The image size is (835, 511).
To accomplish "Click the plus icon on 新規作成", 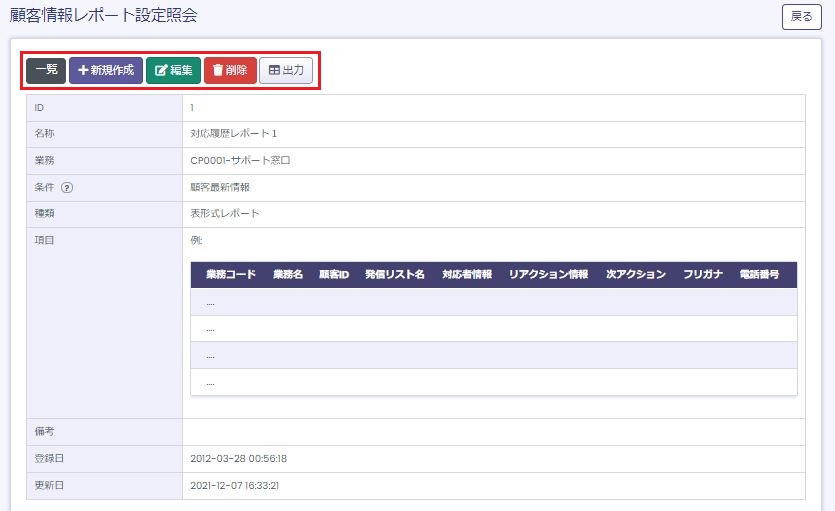I will pyautogui.click(x=83, y=71).
